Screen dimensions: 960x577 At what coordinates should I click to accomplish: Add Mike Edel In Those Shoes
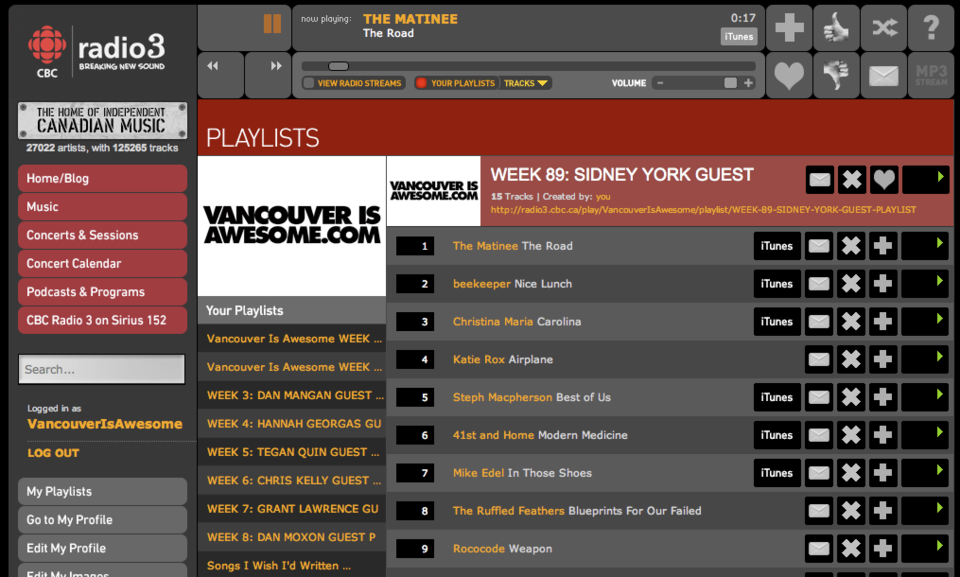882,473
